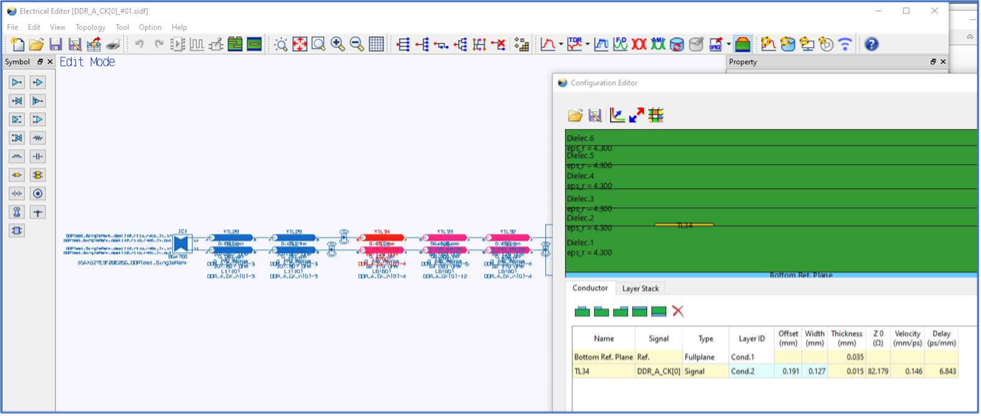Select the first buffer driver symbol

17,82
